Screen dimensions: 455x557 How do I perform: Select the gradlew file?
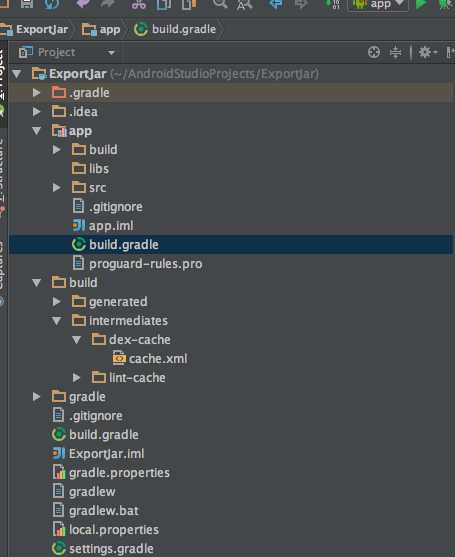pyautogui.click(x=84, y=492)
